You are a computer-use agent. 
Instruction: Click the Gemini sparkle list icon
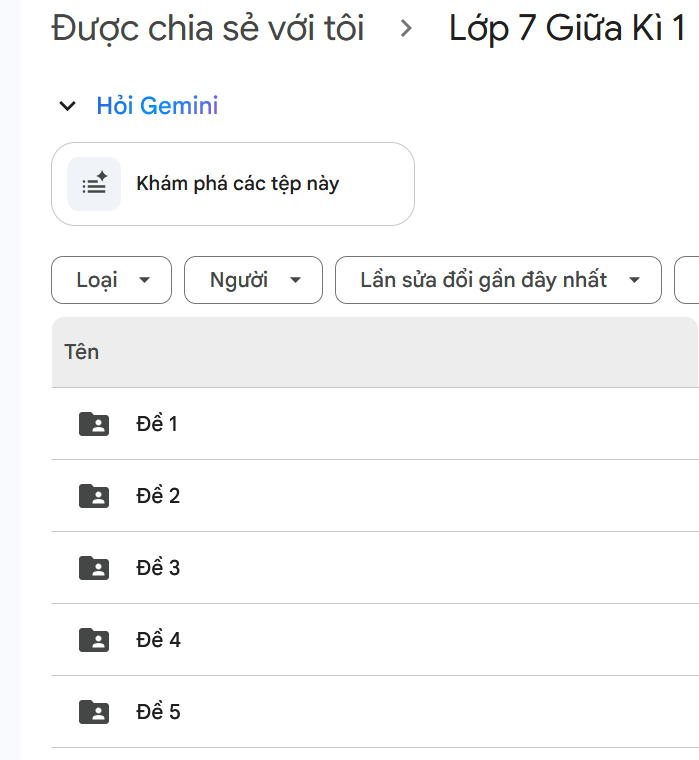pyautogui.click(x=94, y=184)
